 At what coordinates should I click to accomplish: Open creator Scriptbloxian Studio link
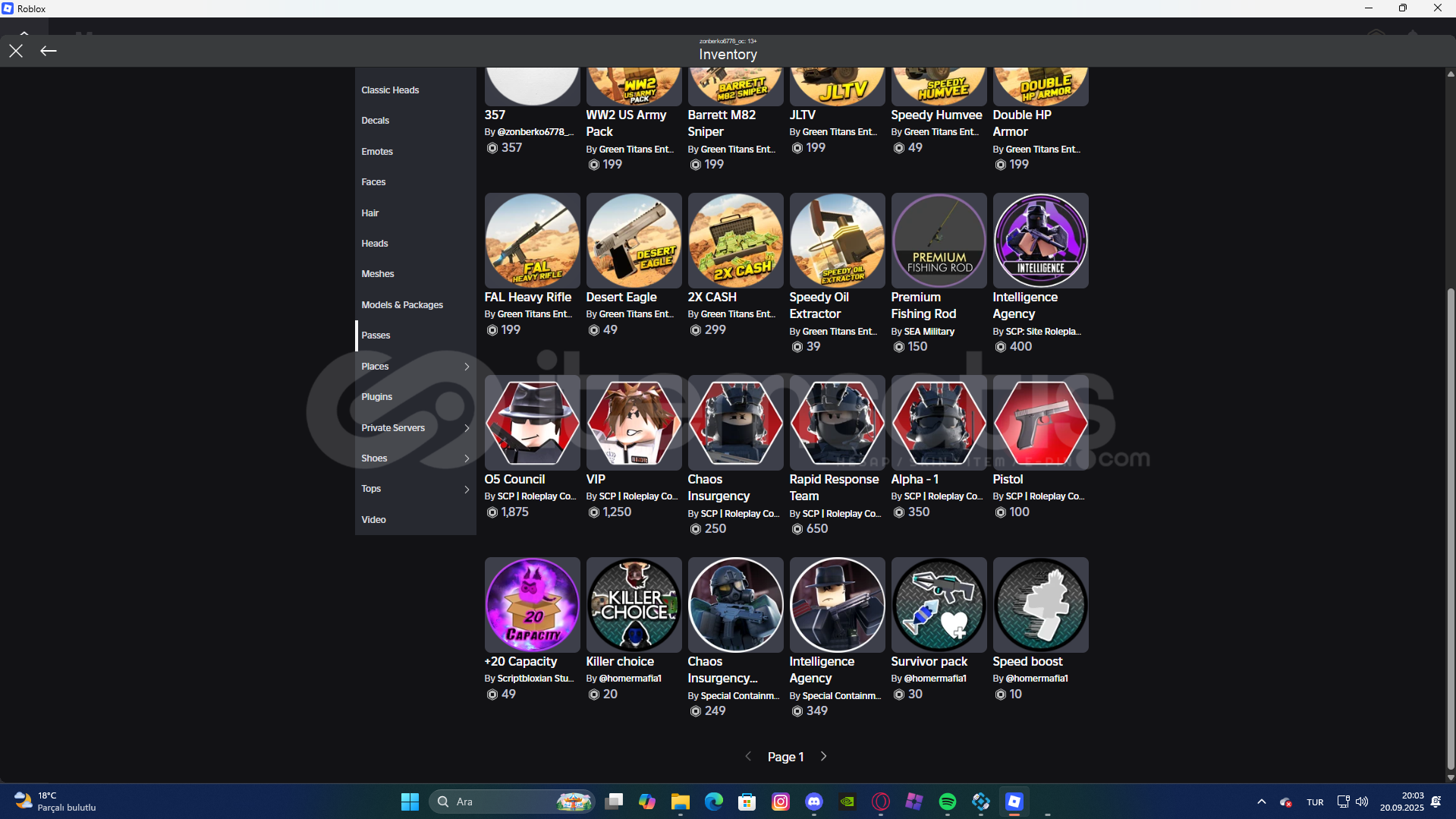pyautogui.click(x=535, y=679)
